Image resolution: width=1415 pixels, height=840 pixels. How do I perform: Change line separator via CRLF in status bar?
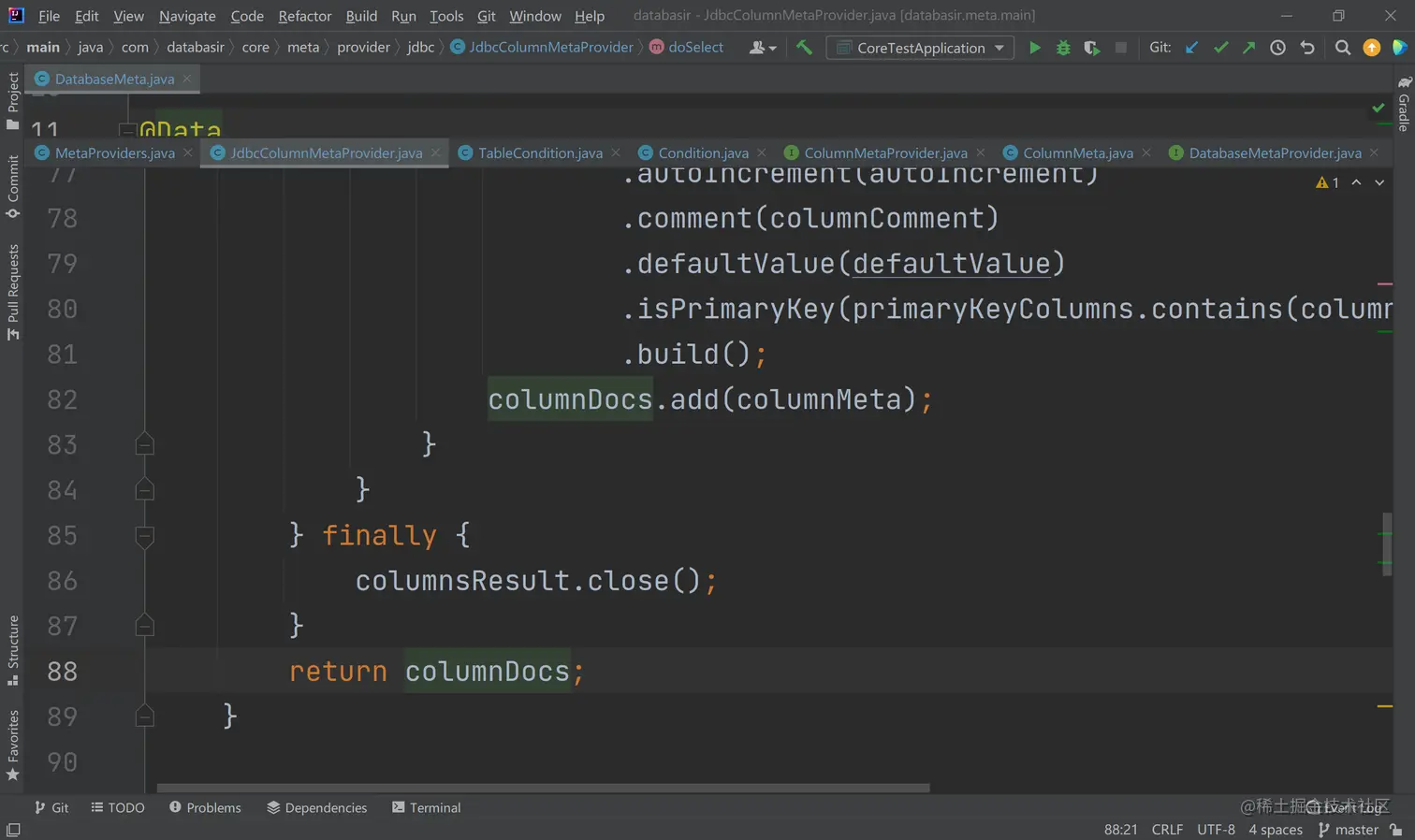(x=1167, y=830)
